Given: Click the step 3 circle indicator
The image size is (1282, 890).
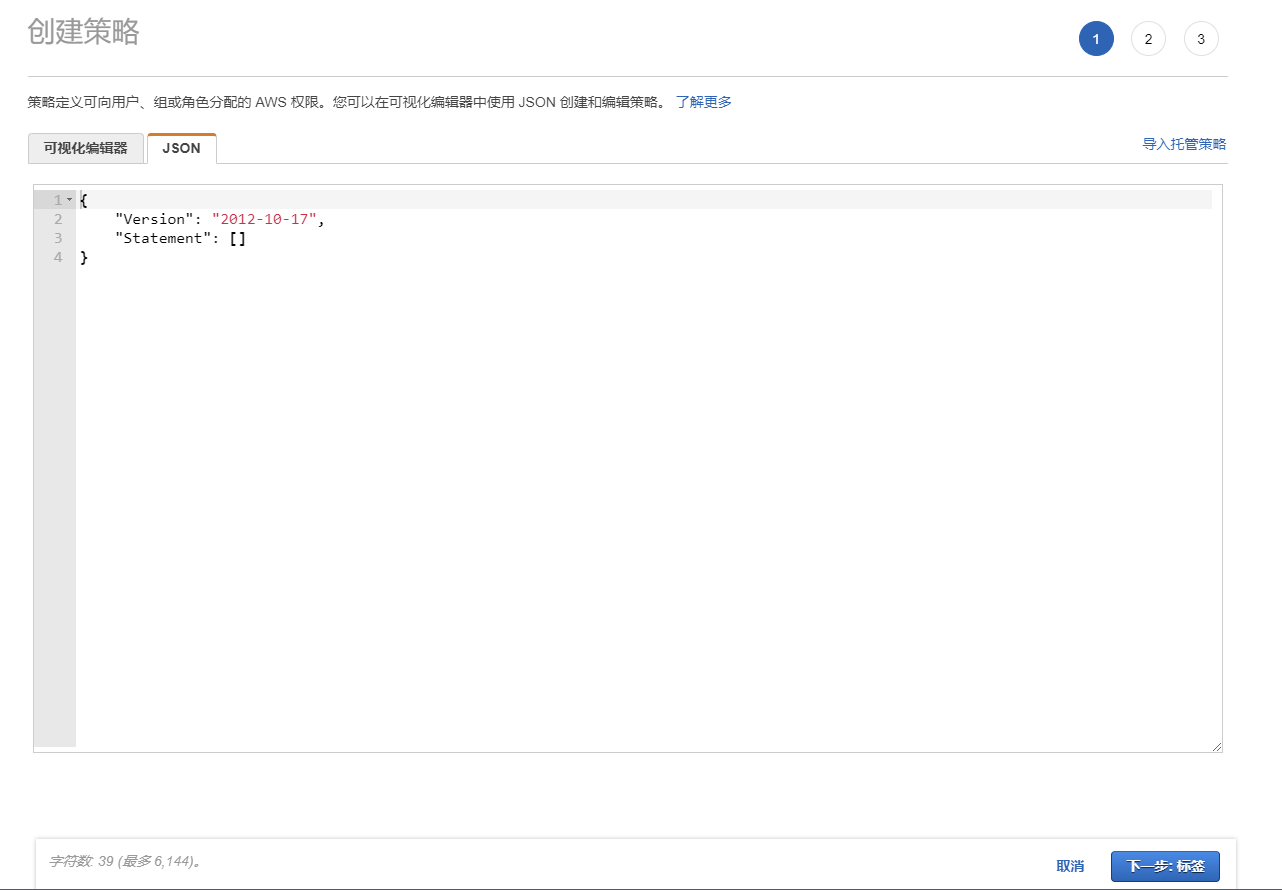Looking at the screenshot, I should pos(1201,39).
